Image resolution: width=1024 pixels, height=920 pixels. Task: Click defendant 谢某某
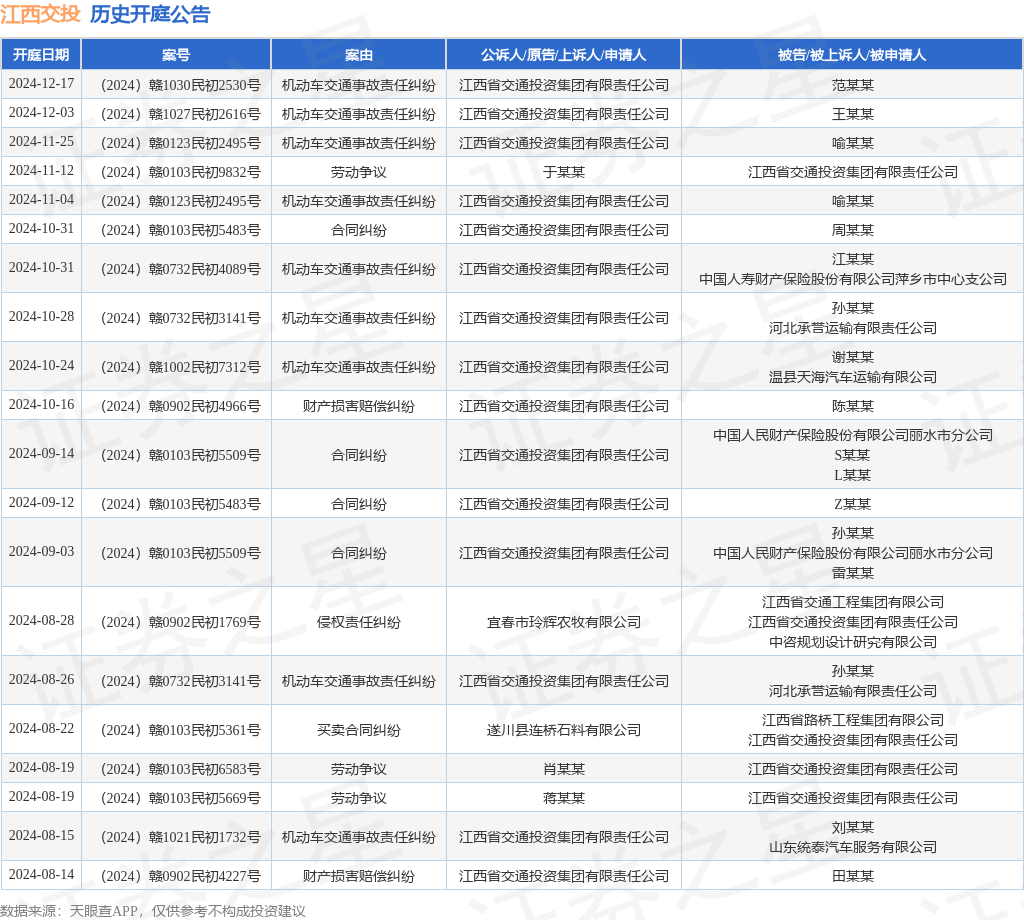click(853, 357)
